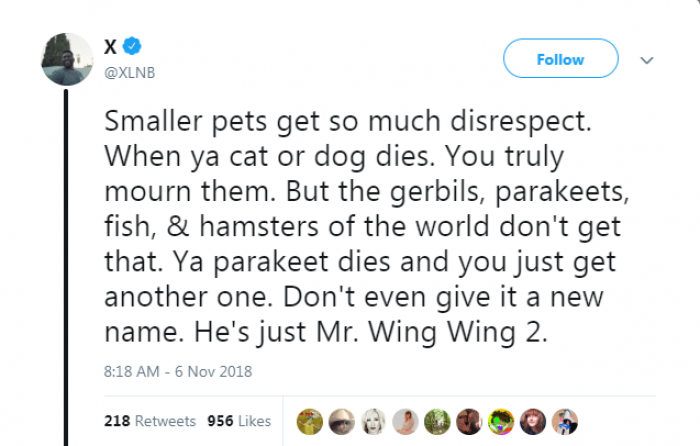Screen dimensions: 700x446
Task: View the 956 Likes list
Action: pyautogui.click(x=239, y=421)
